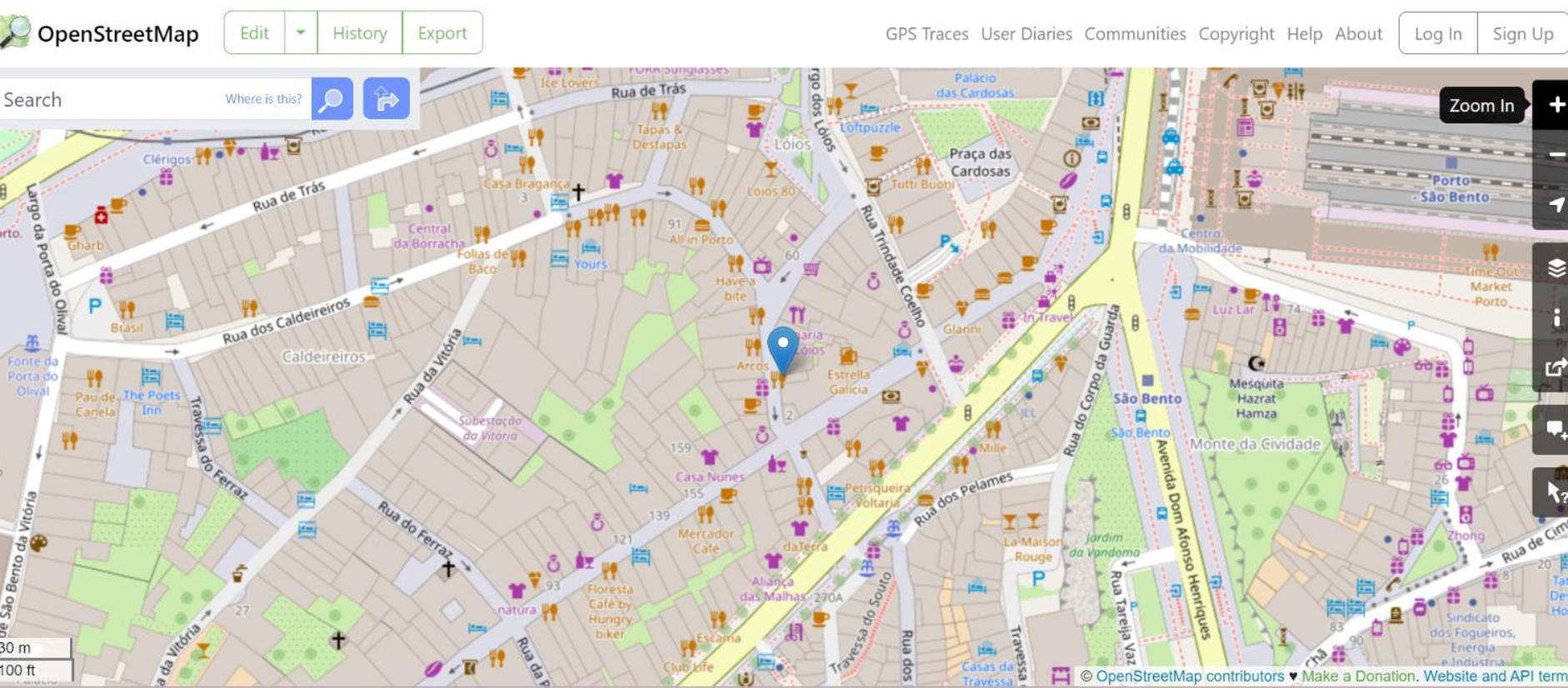Click the Floresta Café by Hungry biker label

610,611
